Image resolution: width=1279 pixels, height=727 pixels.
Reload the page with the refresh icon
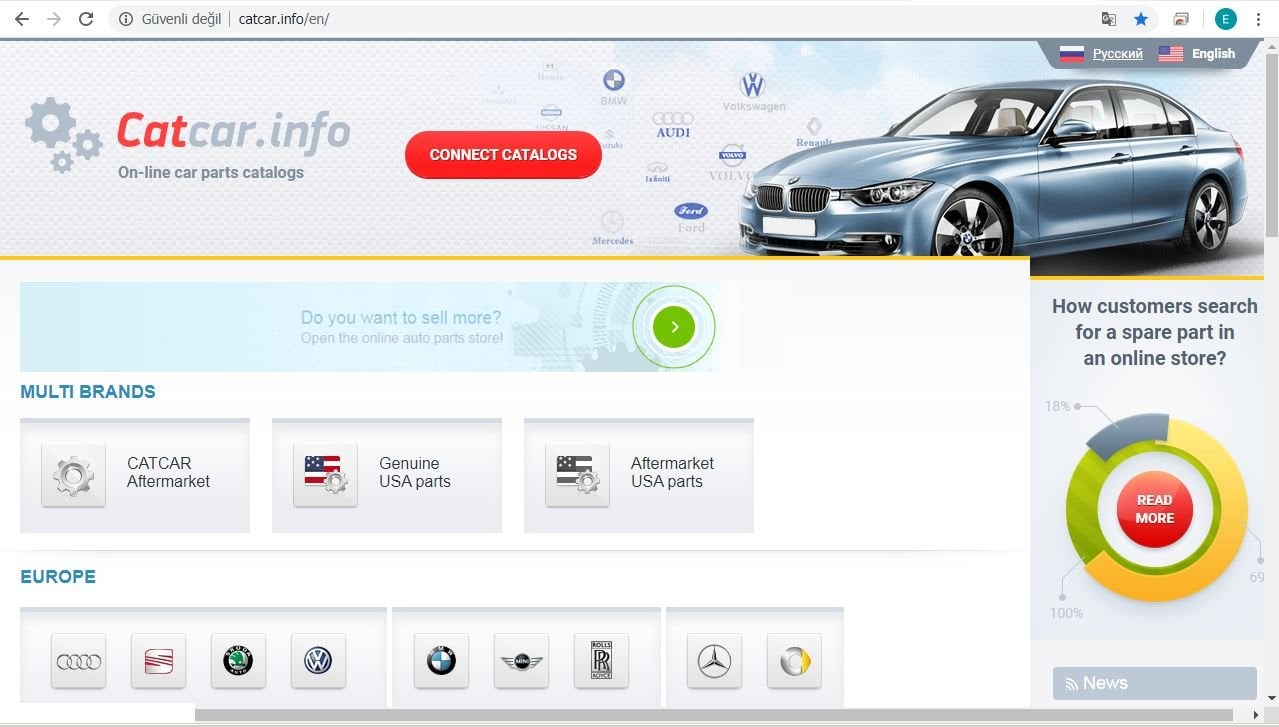point(86,19)
